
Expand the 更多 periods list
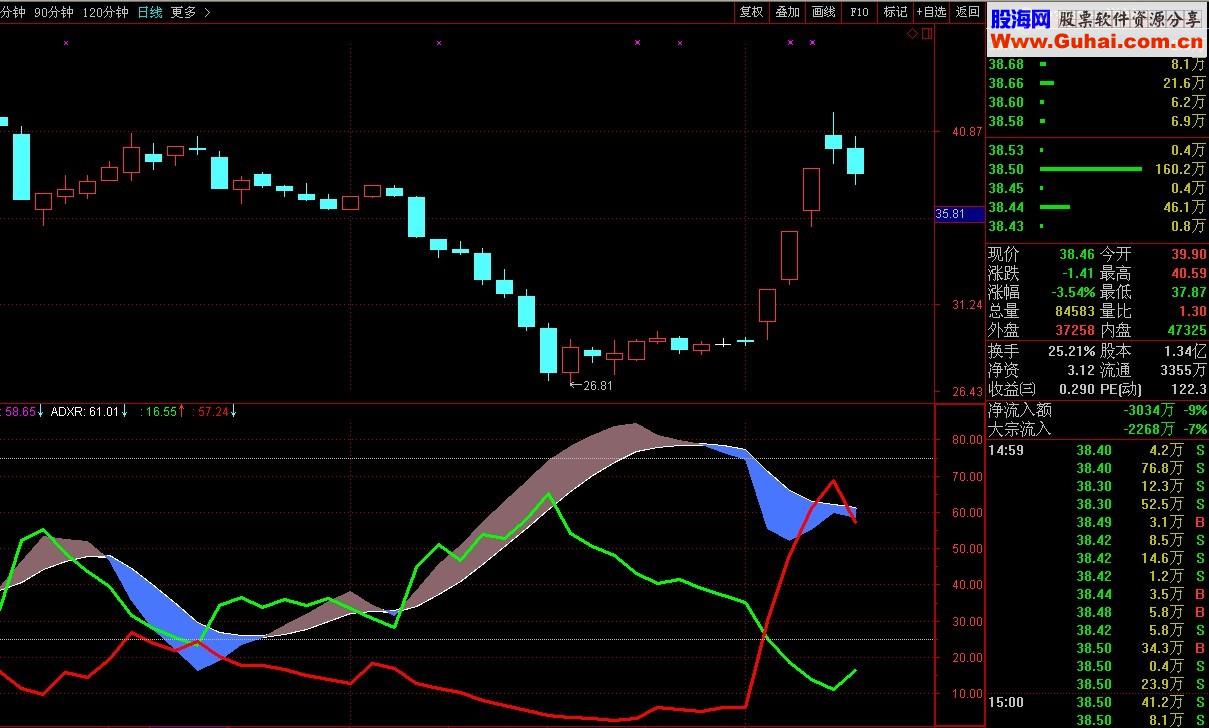coord(190,12)
